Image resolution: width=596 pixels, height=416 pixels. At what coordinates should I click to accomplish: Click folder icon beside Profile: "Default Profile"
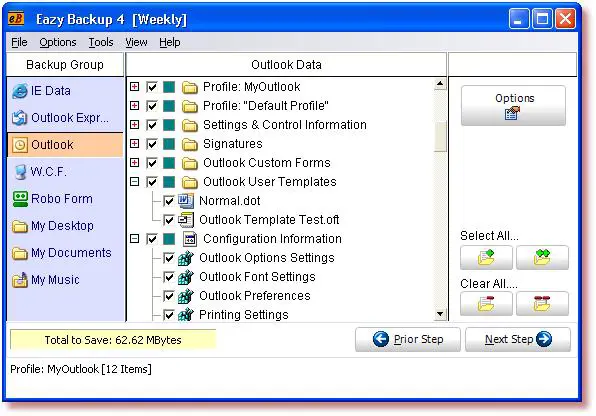(189, 106)
